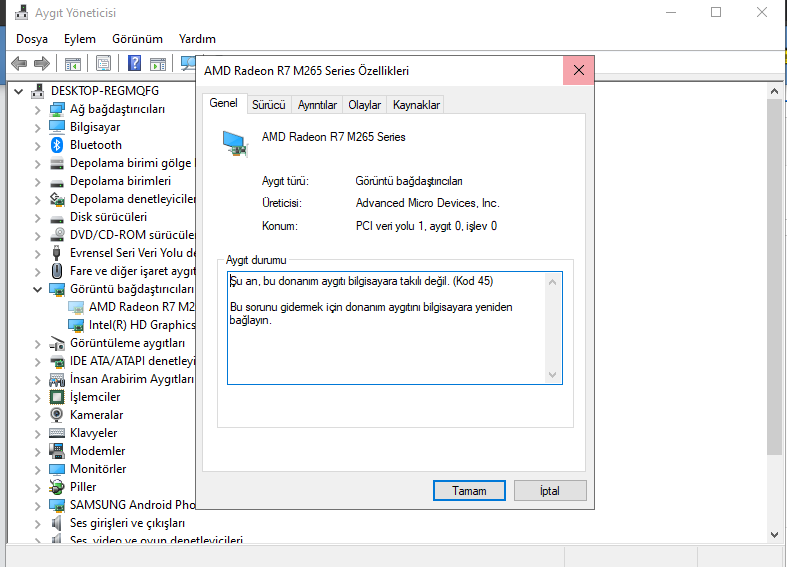Click the device tree scroll up arrow
The image size is (787, 567).
(x=774, y=91)
